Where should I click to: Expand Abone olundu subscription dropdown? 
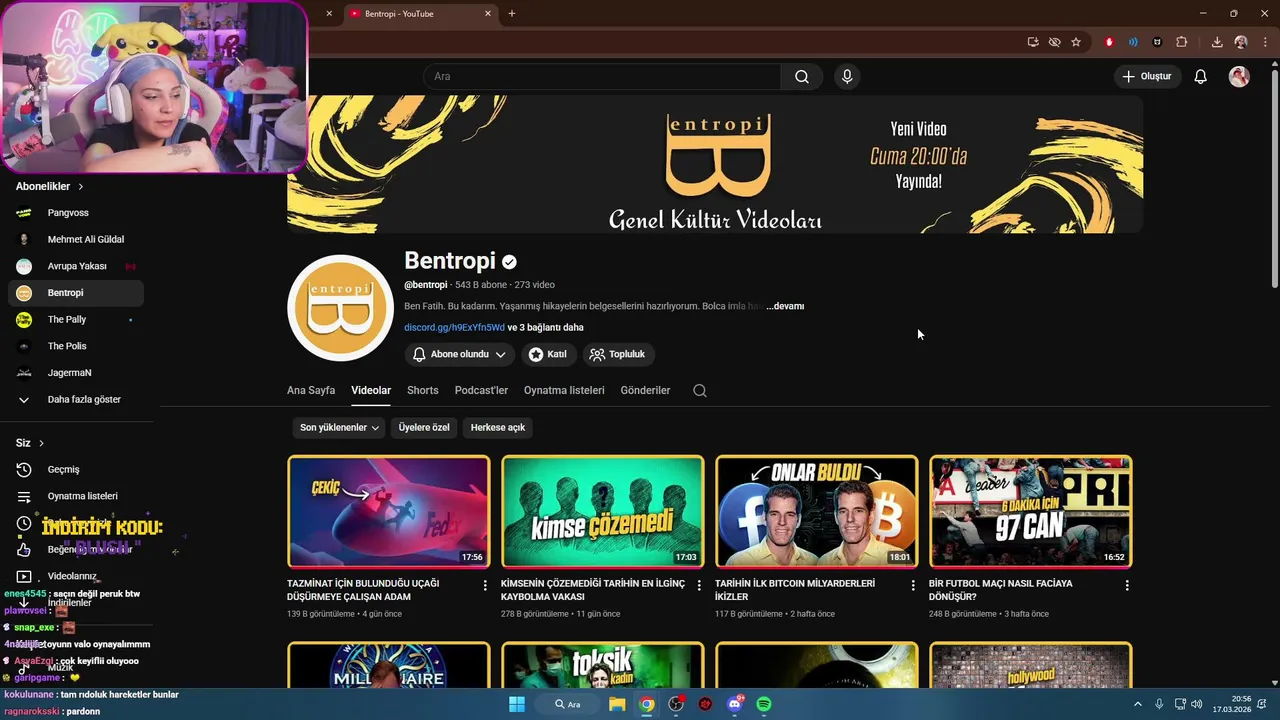459,354
